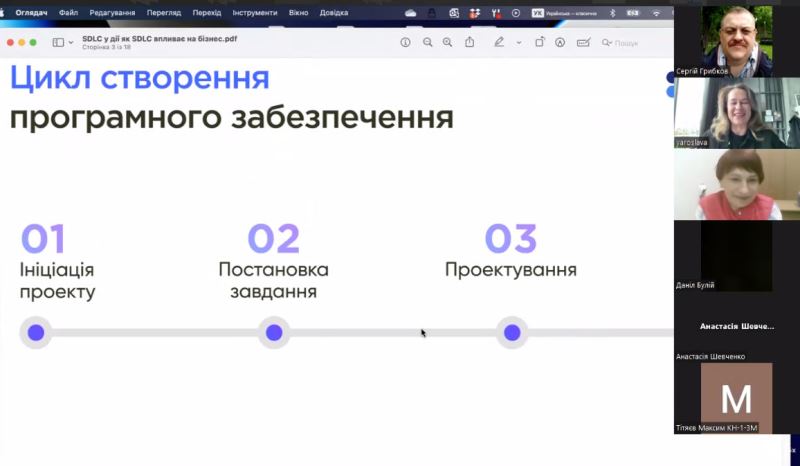Select Тіляєв Максим M avatar tile
This screenshot has height=466, width=800.
[x=737, y=399]
